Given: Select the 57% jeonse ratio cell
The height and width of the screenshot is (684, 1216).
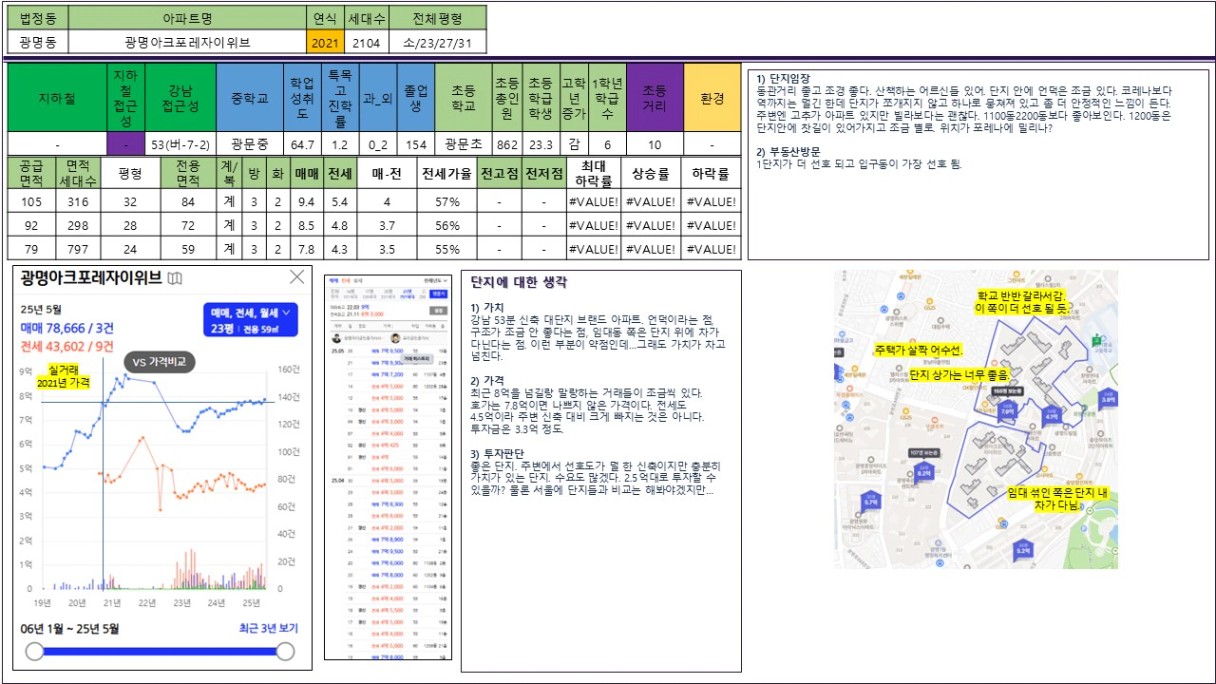Looking at the screenshot, I should pyautogui.click(x=446, y=202).
